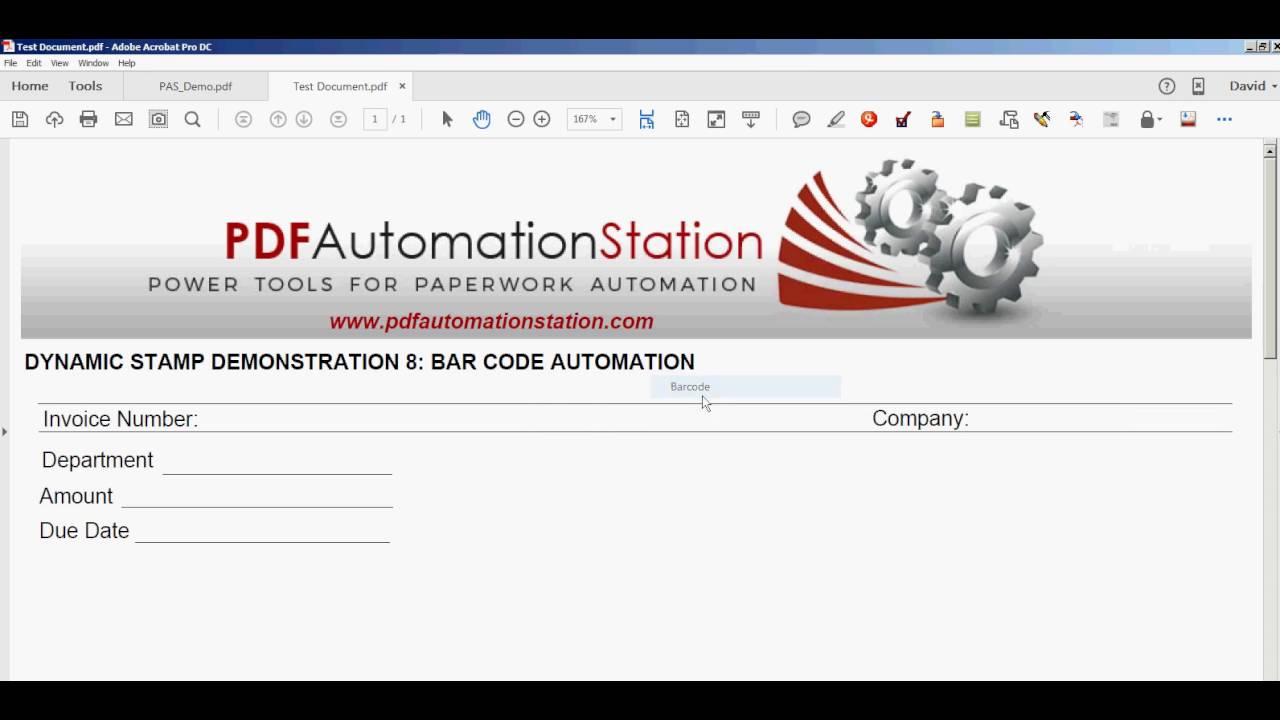Click the snapshot camera icon

[159, 119]
